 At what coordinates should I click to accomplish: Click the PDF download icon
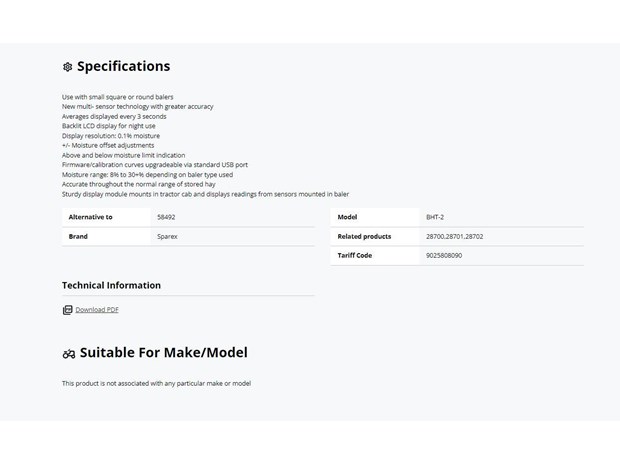(68, 310)
